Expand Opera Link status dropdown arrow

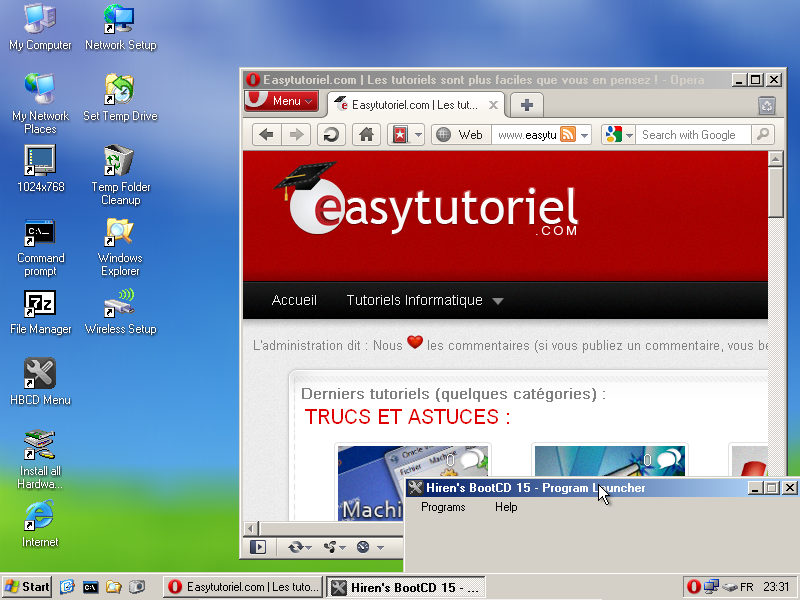click(x=309, y=548)
